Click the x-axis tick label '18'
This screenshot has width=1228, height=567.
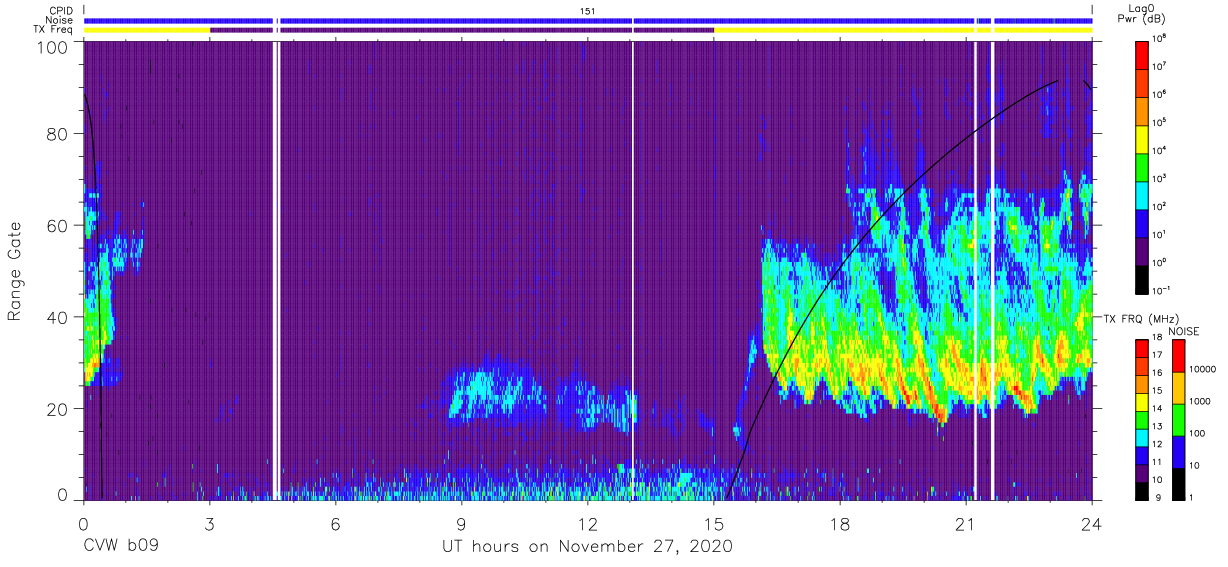(839, 524)
